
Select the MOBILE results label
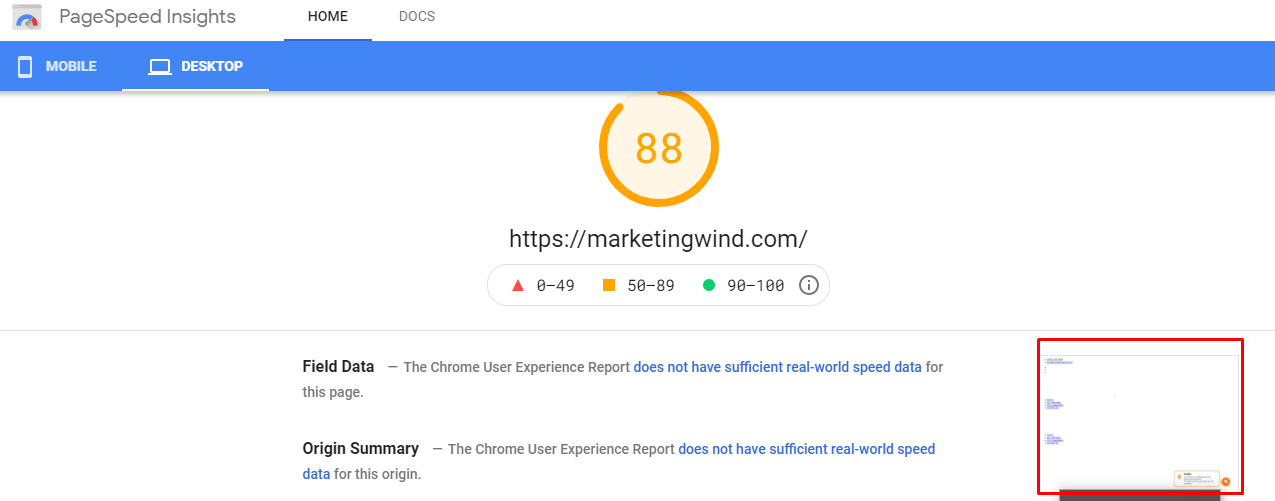click(x=71, y=67)
